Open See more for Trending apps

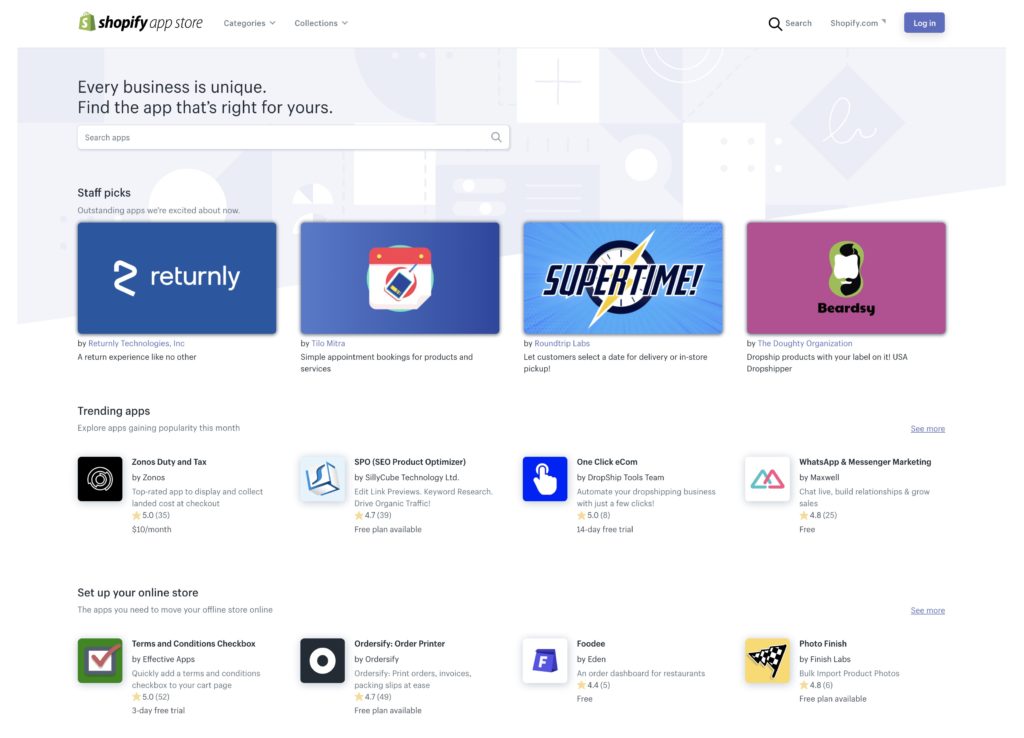[x=927, y=428]
